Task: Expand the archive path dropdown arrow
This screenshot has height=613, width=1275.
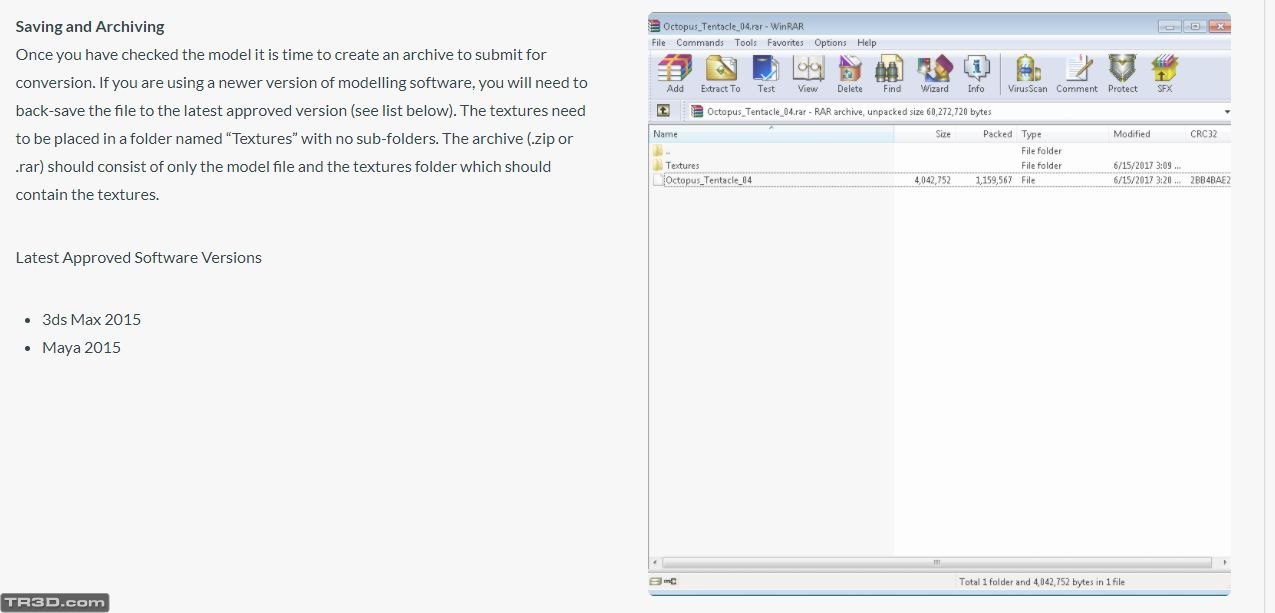Action: [x=1226, y=112]
